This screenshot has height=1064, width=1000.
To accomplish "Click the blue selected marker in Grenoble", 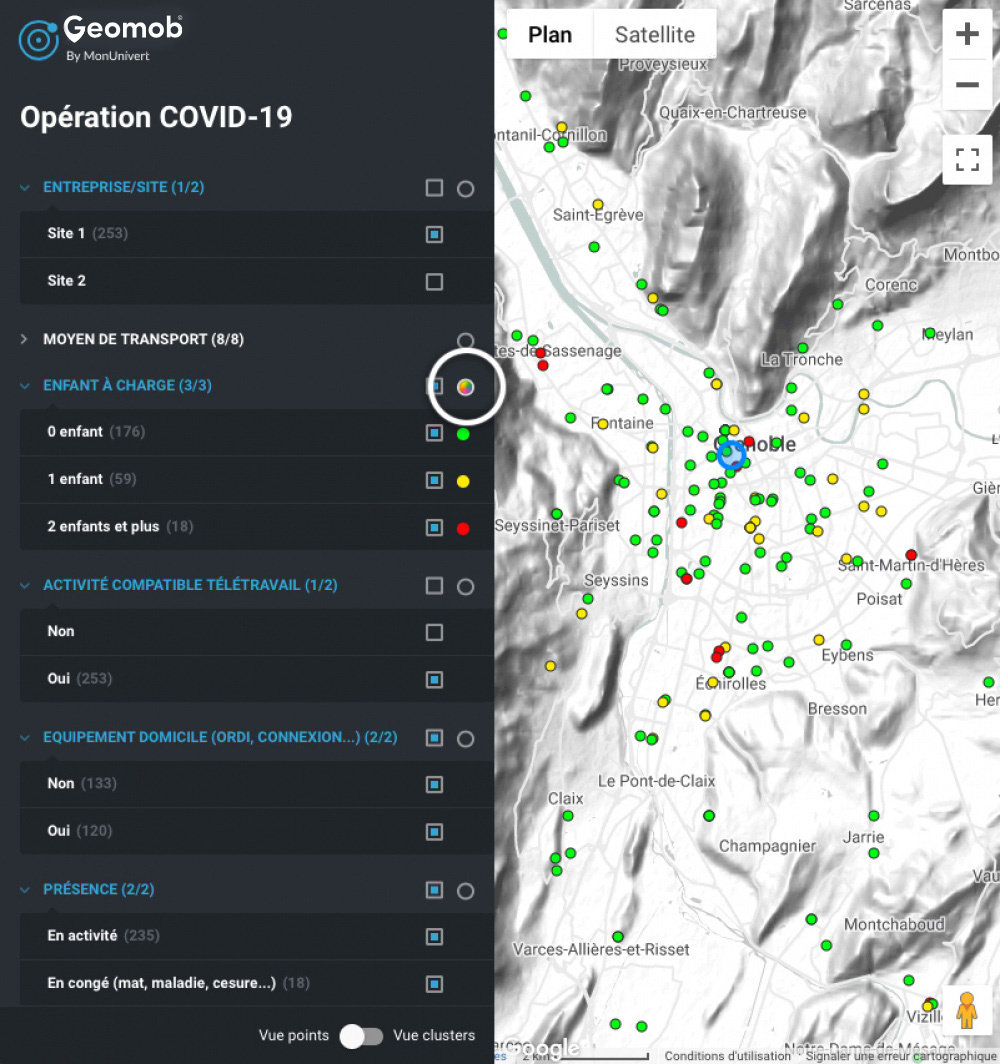I will 731,453.
